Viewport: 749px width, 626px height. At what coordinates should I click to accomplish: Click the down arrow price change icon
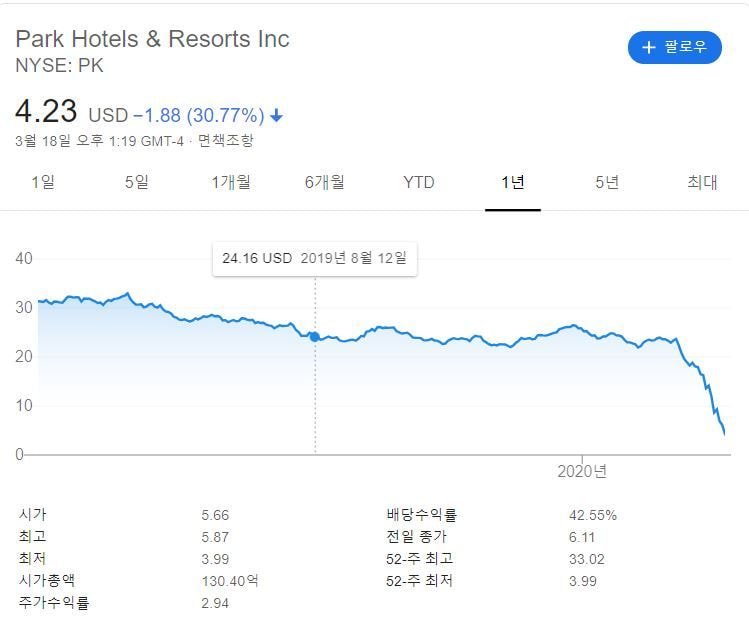277,116
